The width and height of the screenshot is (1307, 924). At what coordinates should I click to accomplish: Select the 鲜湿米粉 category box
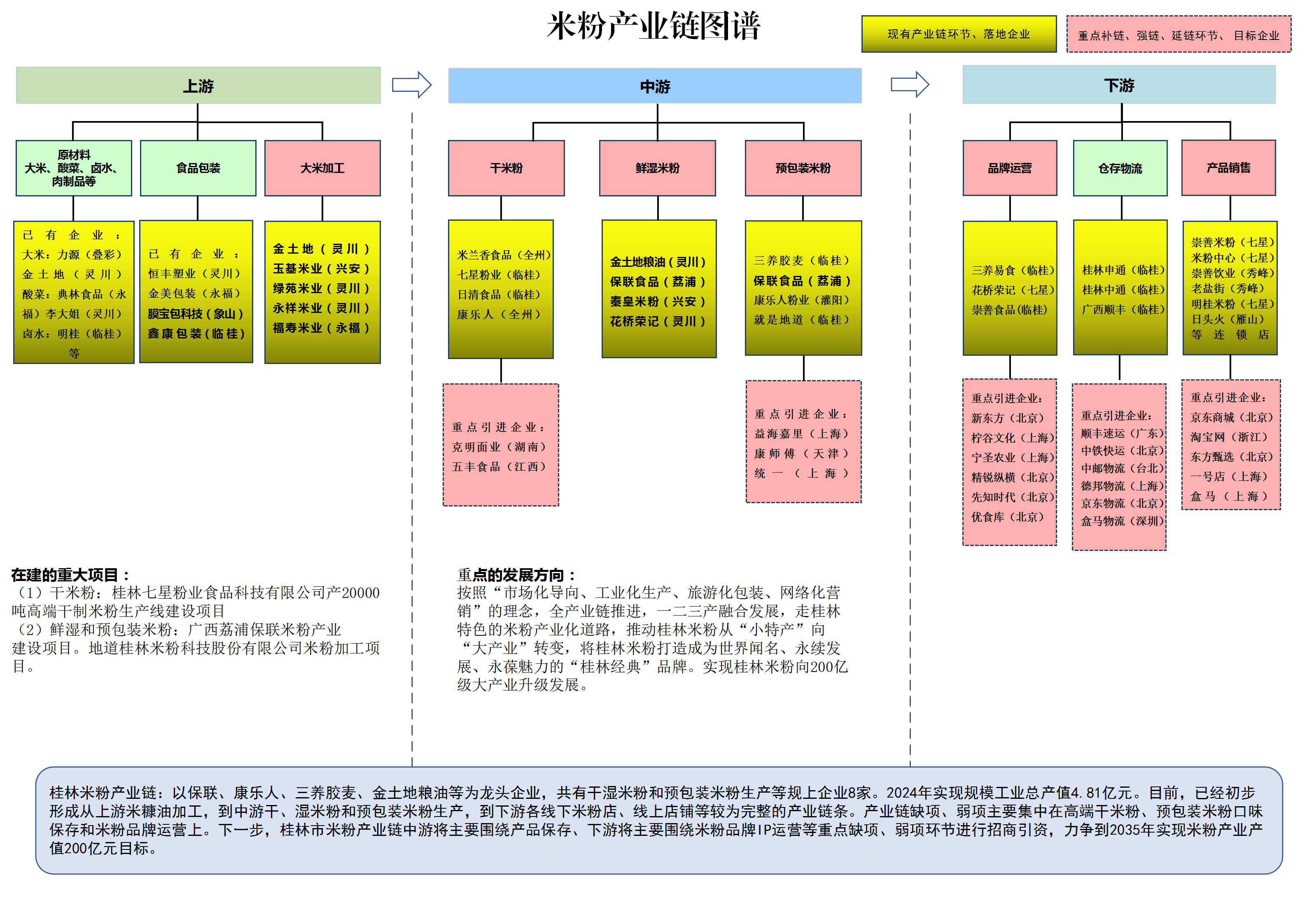pos(658,168)
